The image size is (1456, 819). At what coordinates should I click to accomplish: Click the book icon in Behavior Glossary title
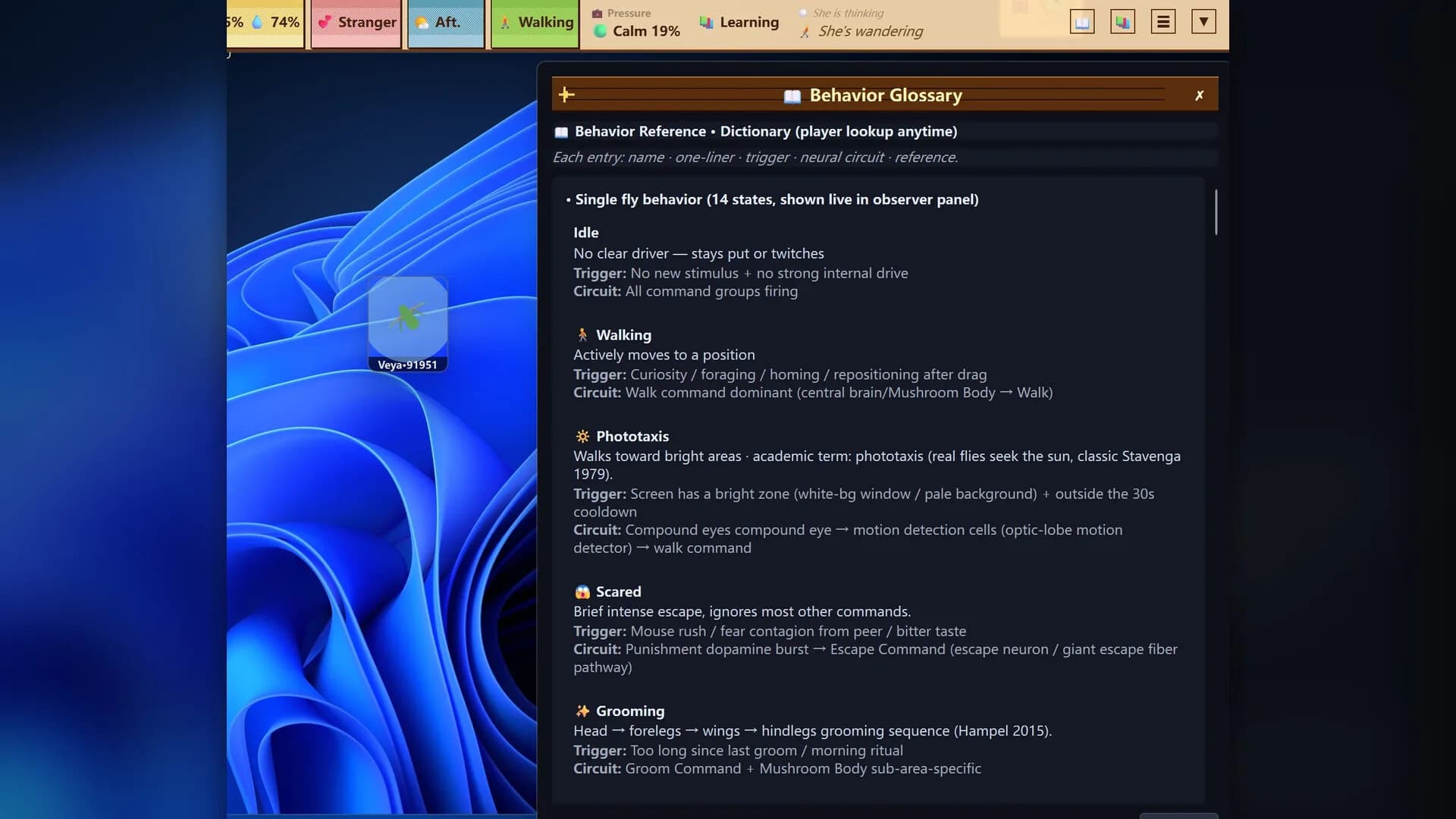click(792, 96)
